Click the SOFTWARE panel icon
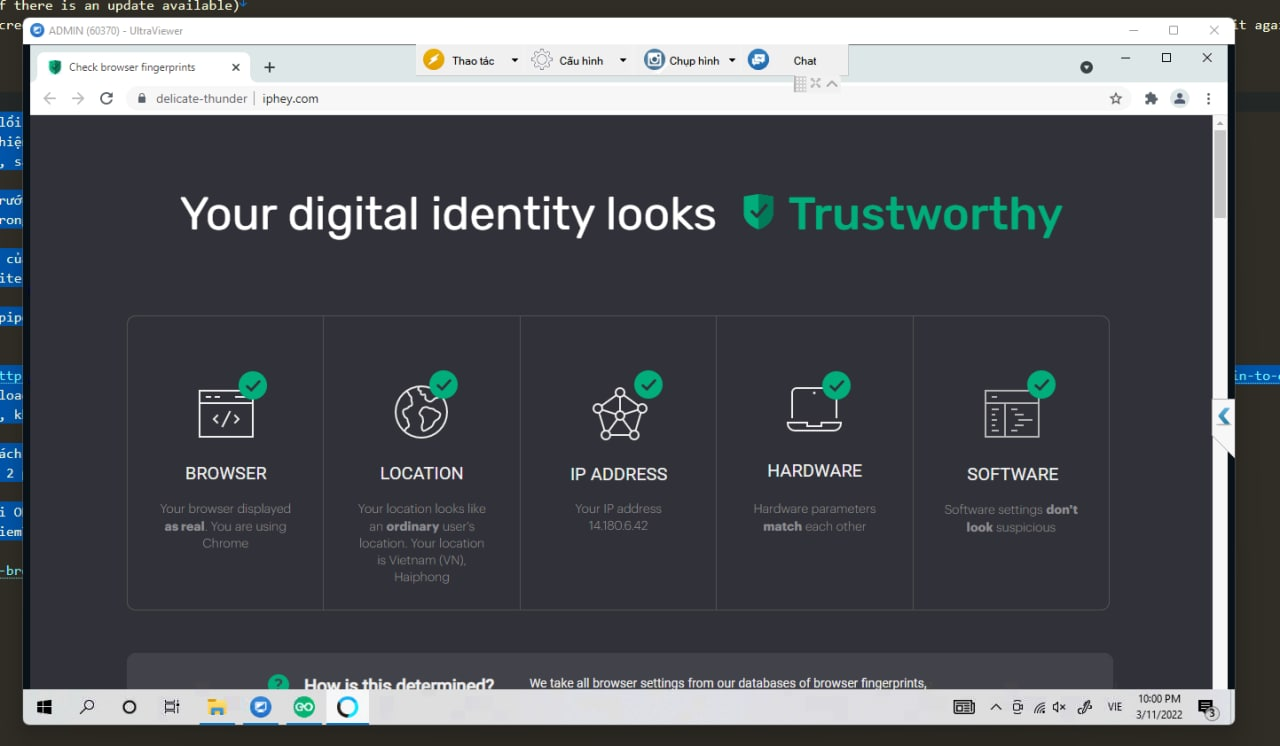Screen dimensions: 1280x746 coord(1012,413)
